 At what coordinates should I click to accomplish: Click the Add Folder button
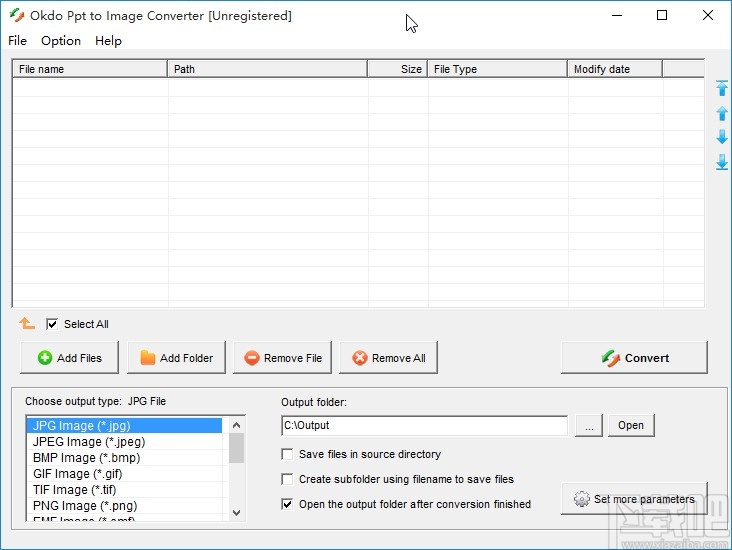pos(176,358)
